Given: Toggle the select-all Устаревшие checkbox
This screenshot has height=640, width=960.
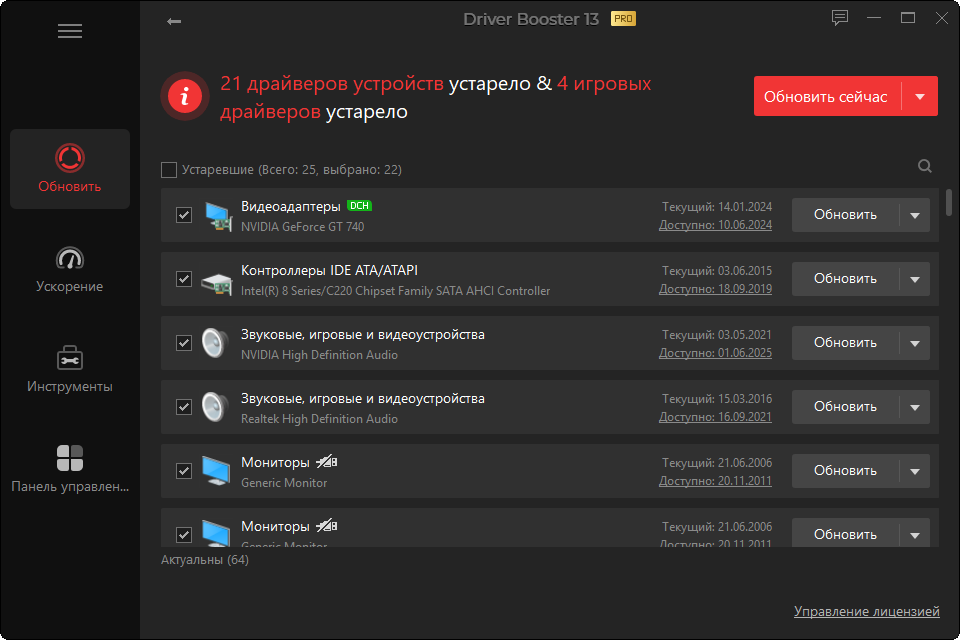Looking at the screenshot, I should [x=169, y=170].
